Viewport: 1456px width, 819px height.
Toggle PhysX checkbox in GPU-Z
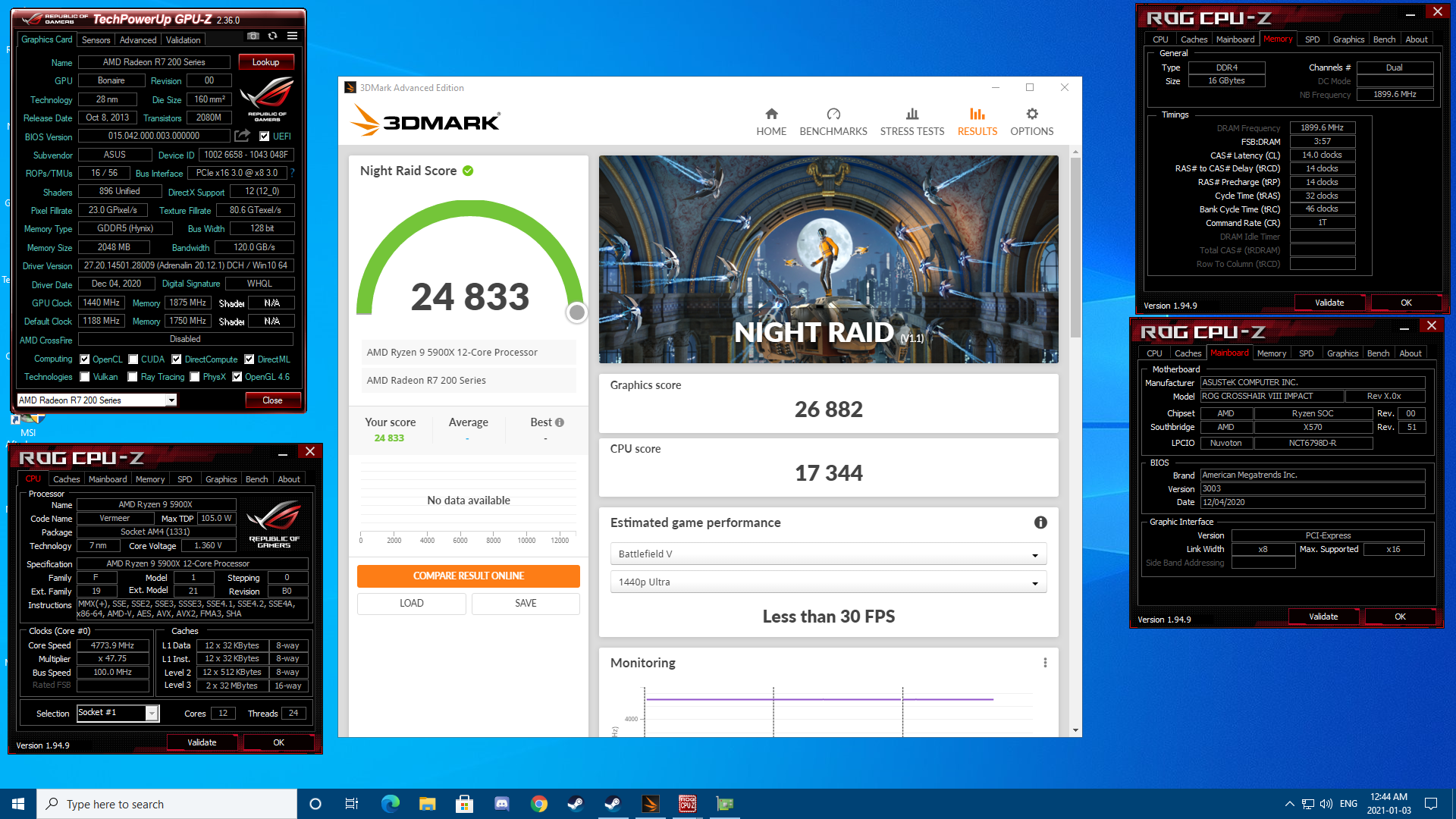point(195,377)
